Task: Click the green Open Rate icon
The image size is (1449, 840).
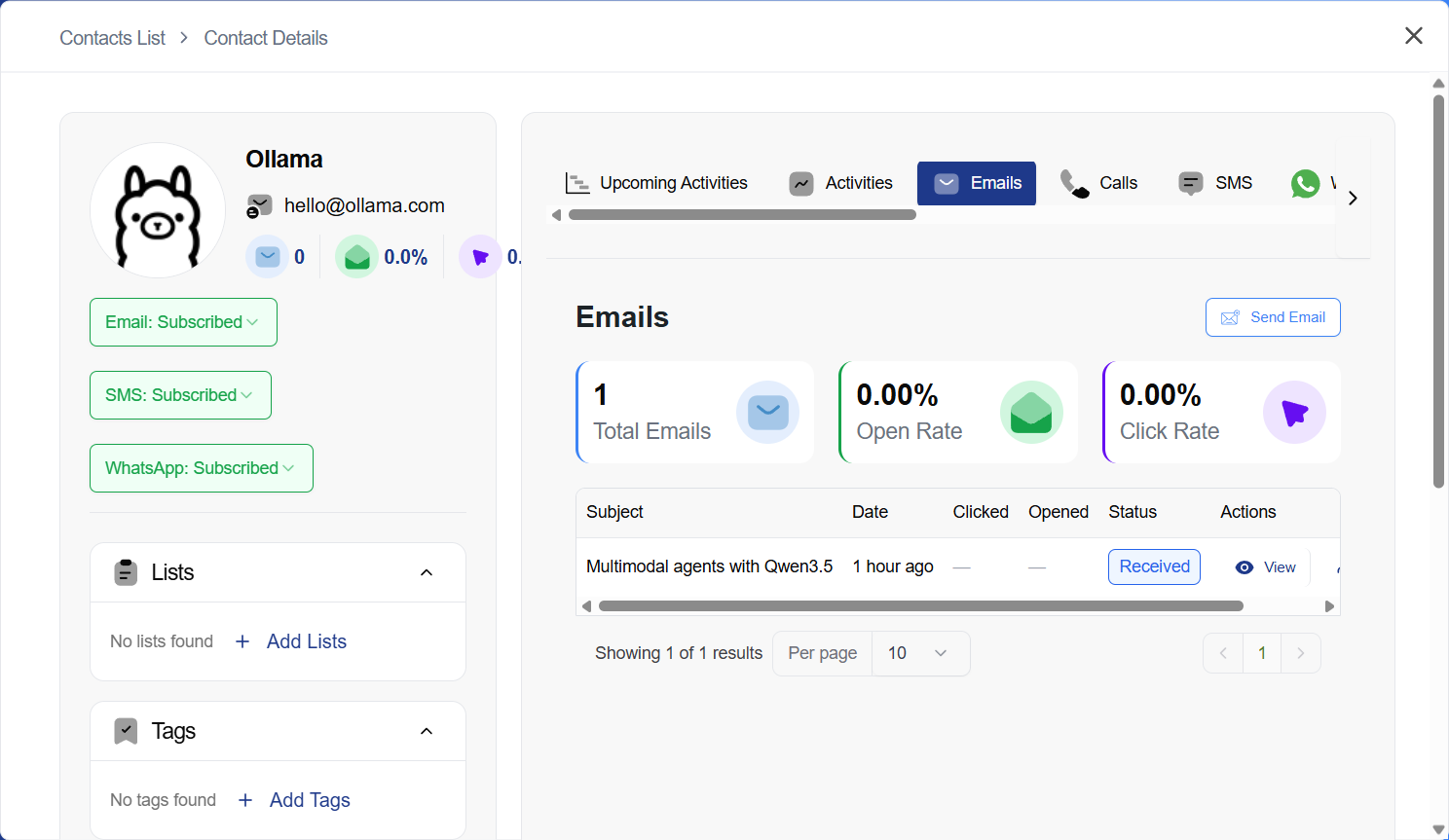Action: point(1031,412)
